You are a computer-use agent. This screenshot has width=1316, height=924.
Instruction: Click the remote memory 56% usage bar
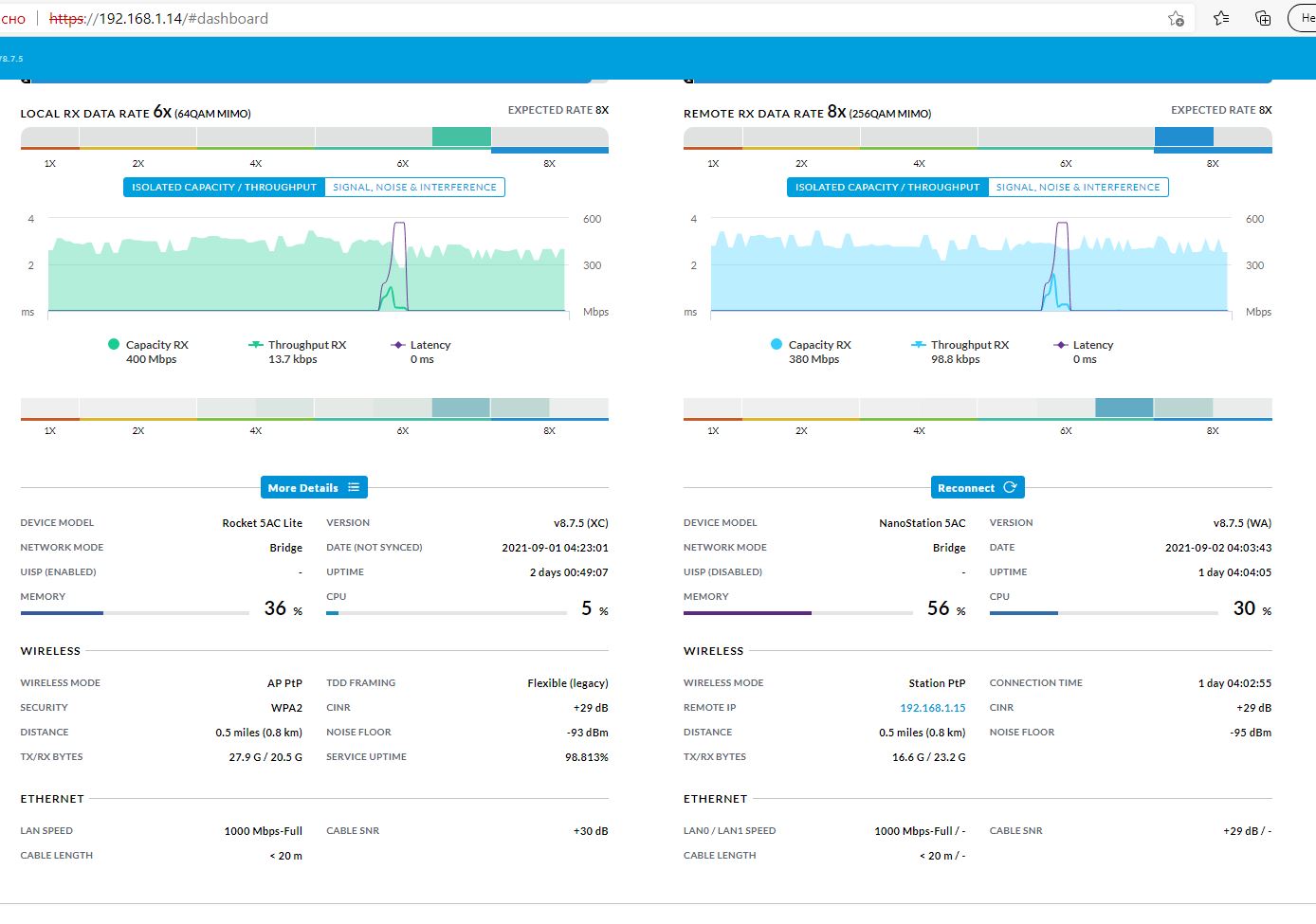pos(798,613)
